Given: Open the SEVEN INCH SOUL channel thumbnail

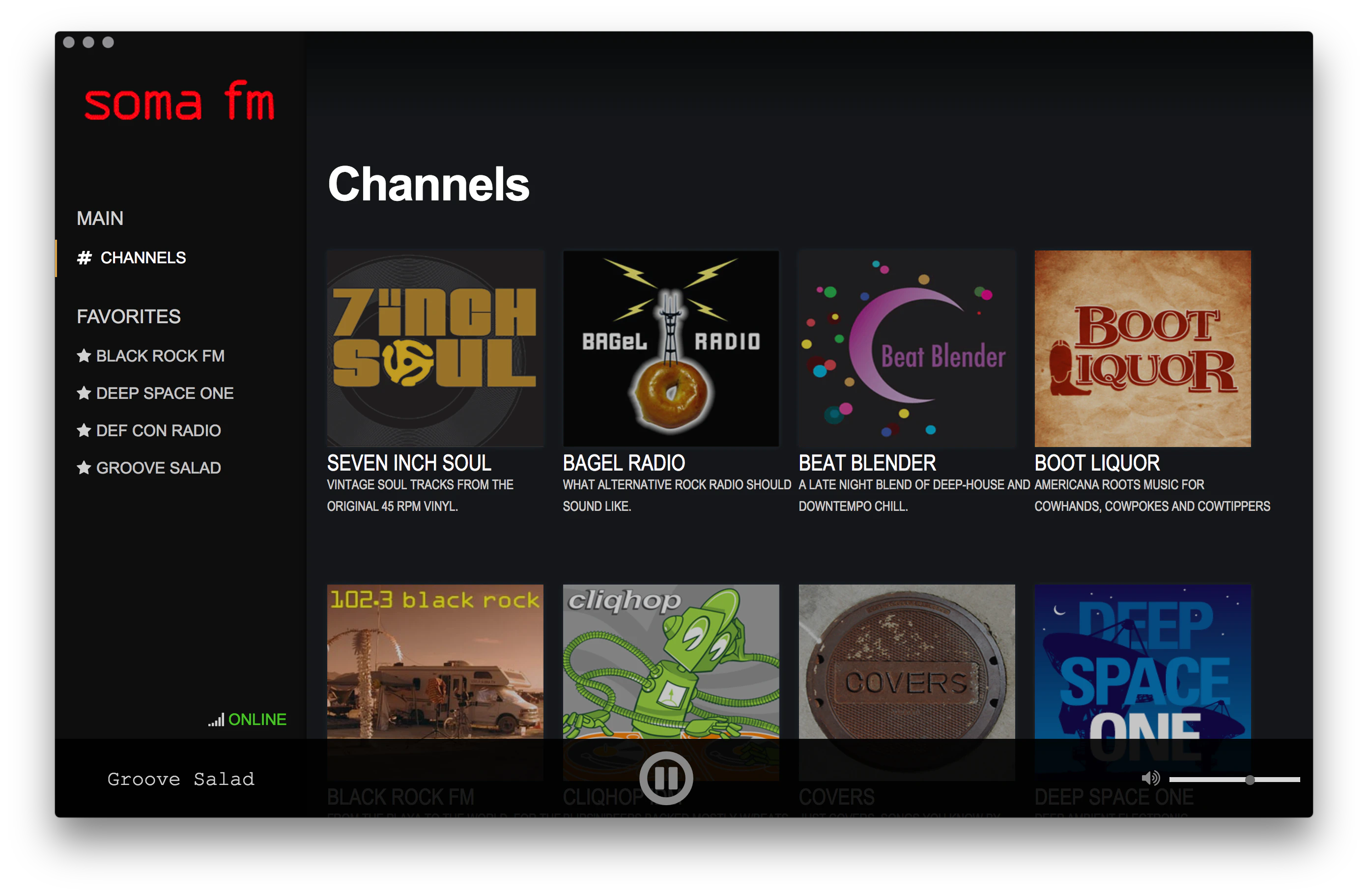Looking at the screenshot, I should pyautogui.click(x=435, y=348).
